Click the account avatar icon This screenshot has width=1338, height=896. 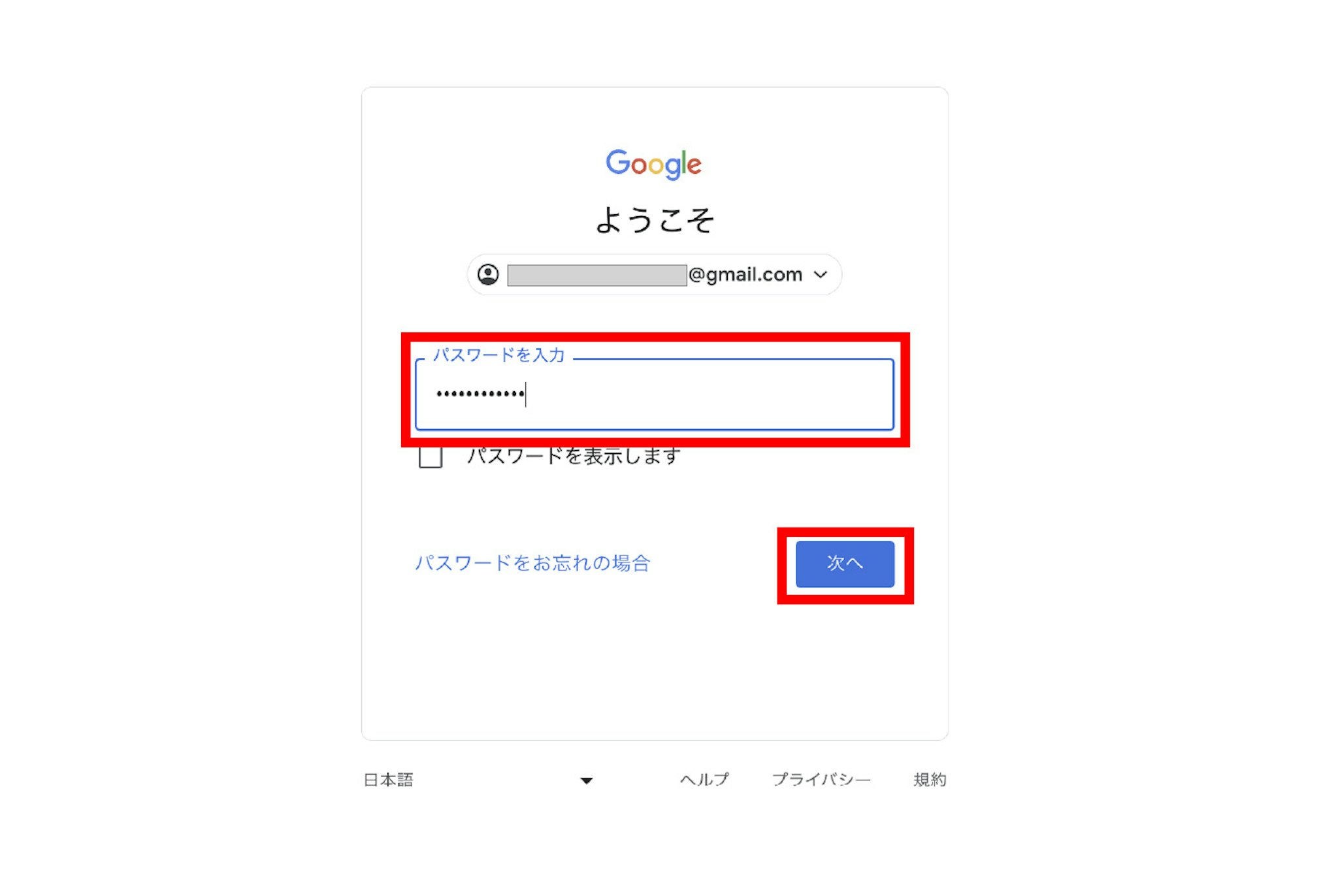click(488, 274)
